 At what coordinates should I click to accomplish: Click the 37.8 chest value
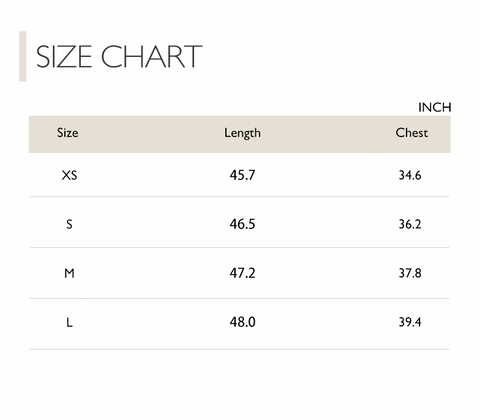point(410,273)
